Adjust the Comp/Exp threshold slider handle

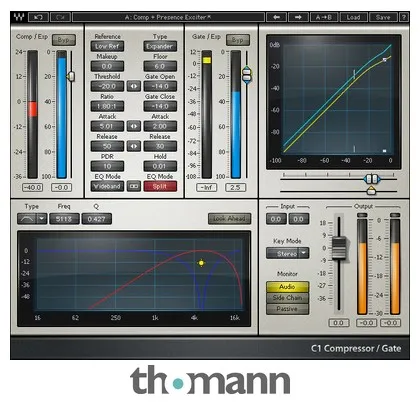pyautogui.click(x=71, y=77)
